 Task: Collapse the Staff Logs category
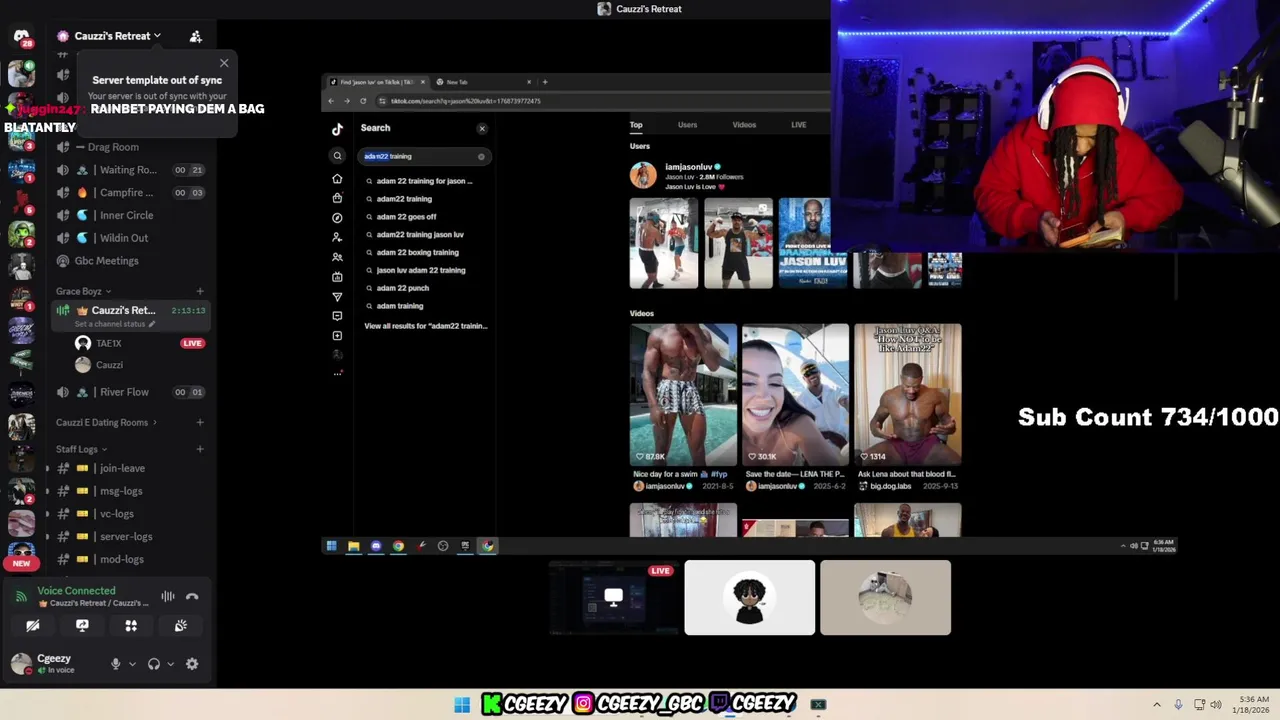click(81, 449)
